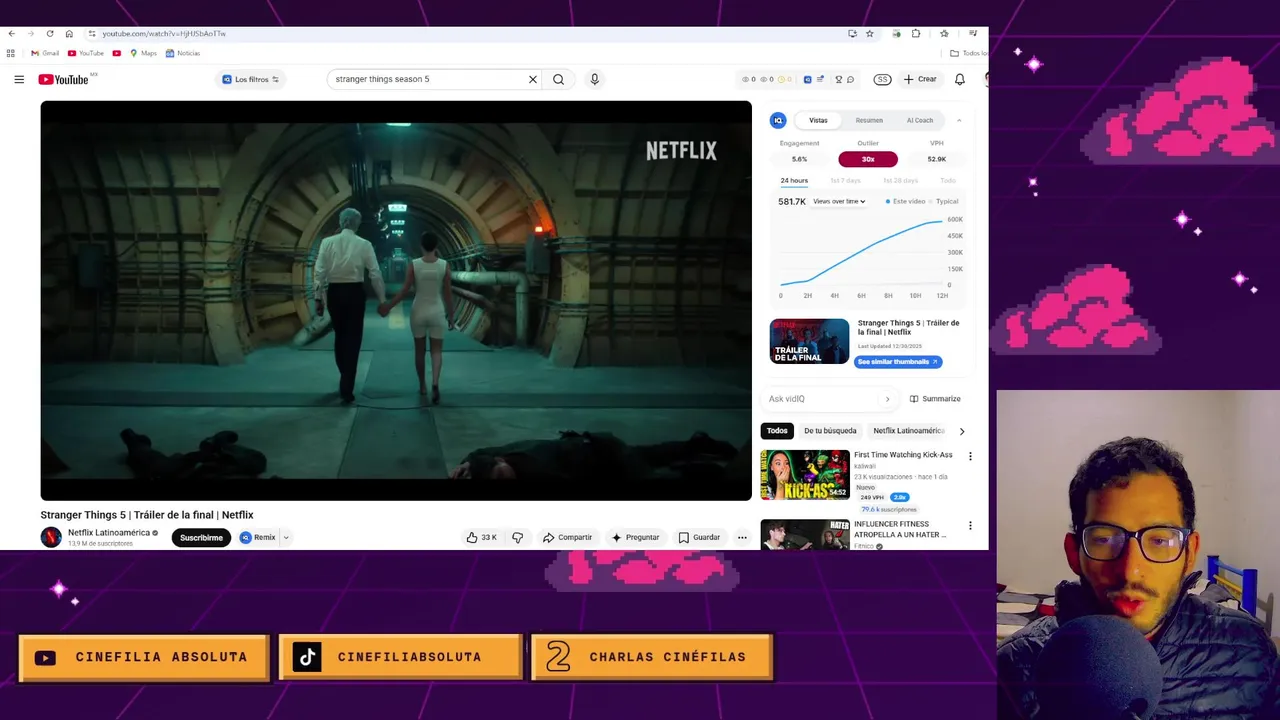Collapse the vidIQ panel chevron

tap(959, 120)
